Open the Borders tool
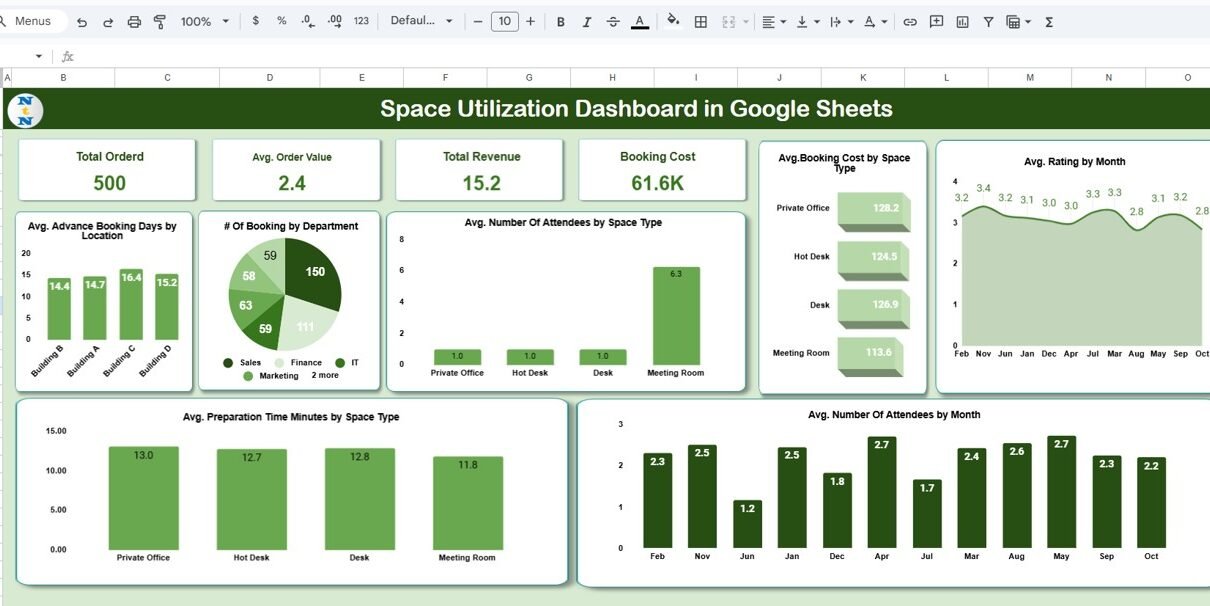1210x606 pixels. click(701, 22)
